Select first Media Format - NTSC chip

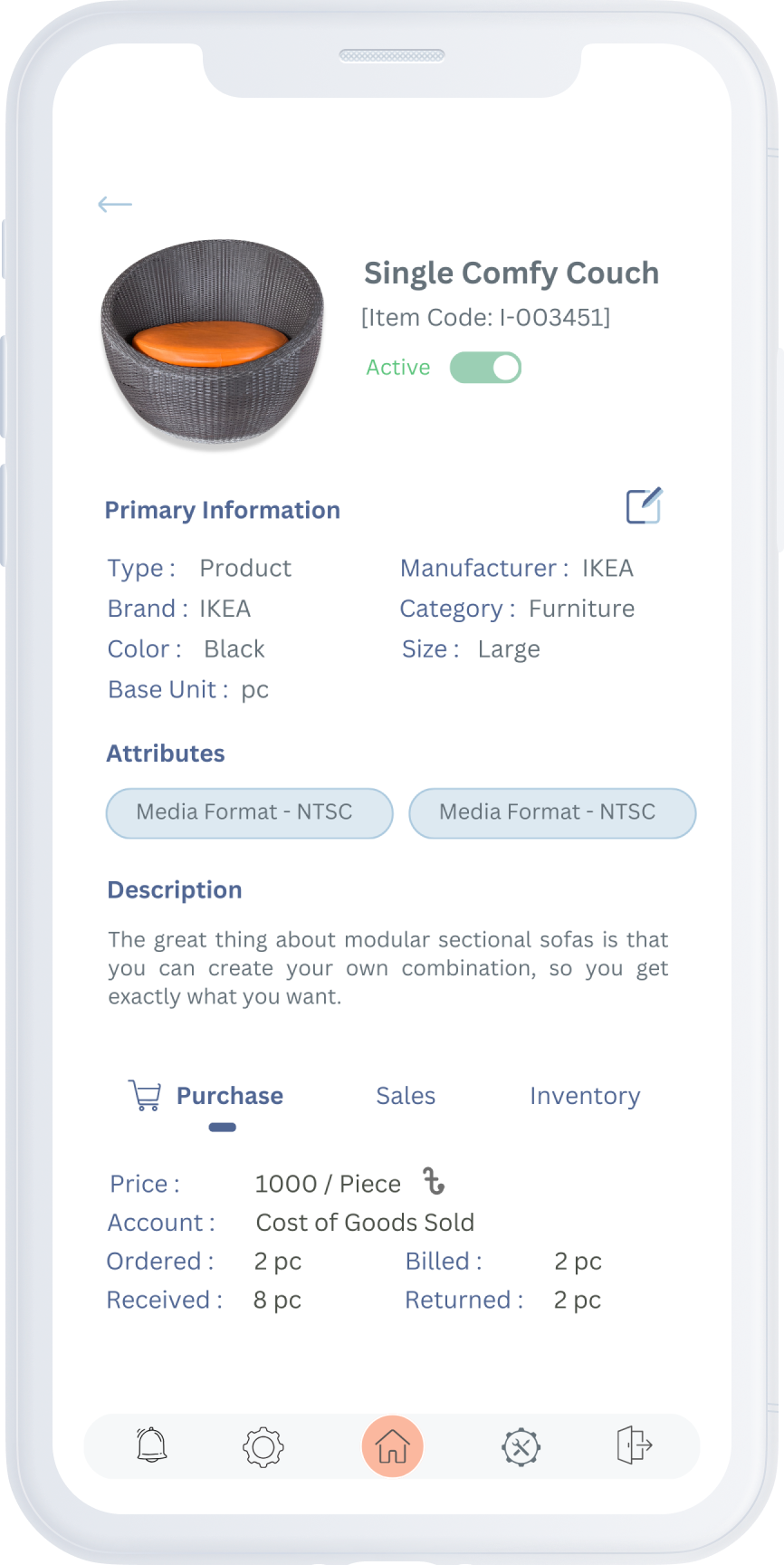coord(249,812)
